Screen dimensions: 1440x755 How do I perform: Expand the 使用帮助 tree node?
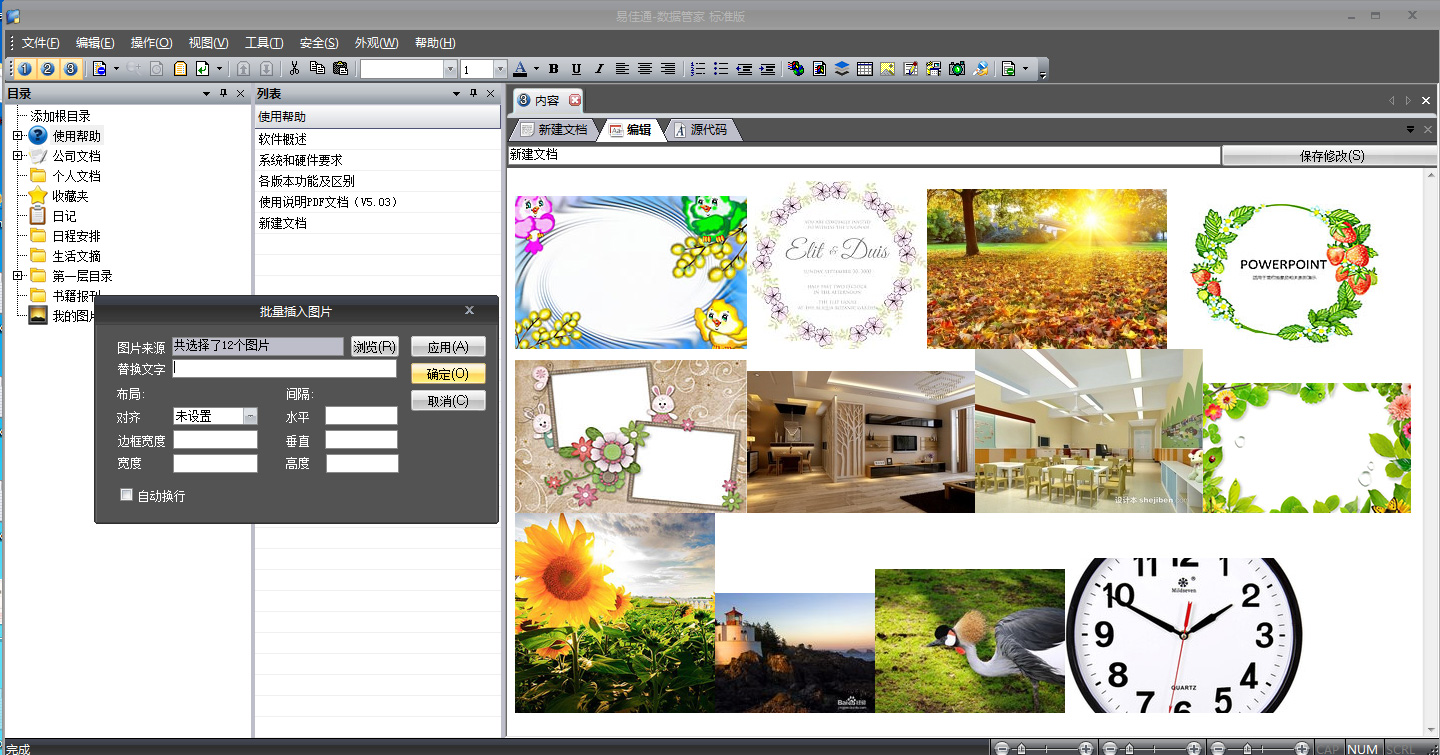pyautogui.click(x=17, y=136)
